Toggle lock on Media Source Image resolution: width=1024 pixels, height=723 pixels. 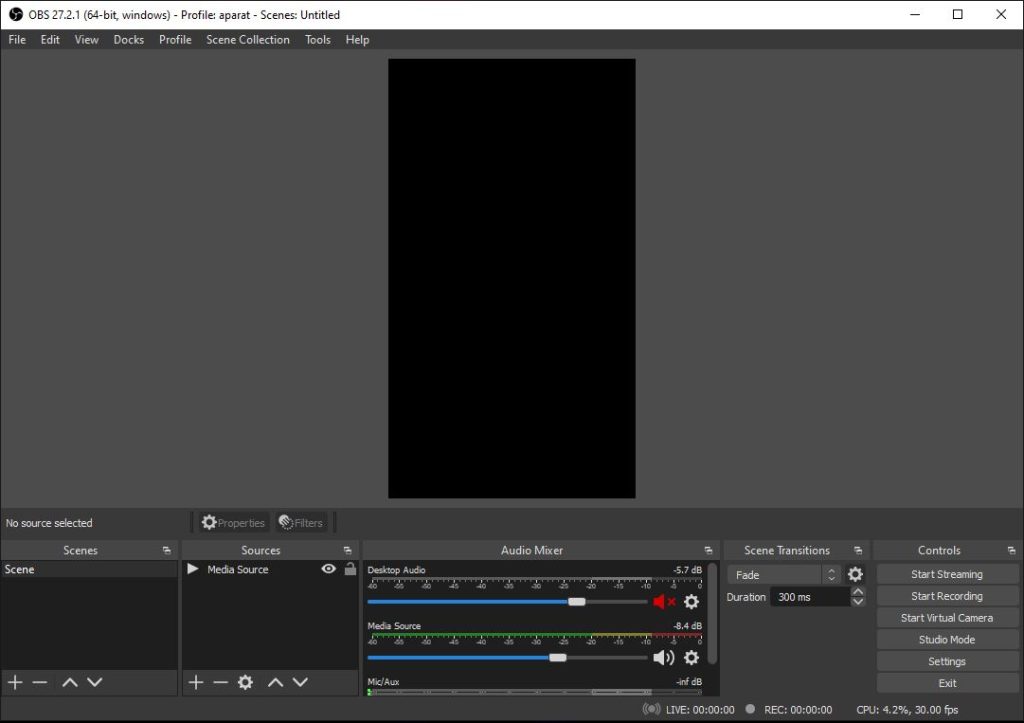[x=350, y=569]
